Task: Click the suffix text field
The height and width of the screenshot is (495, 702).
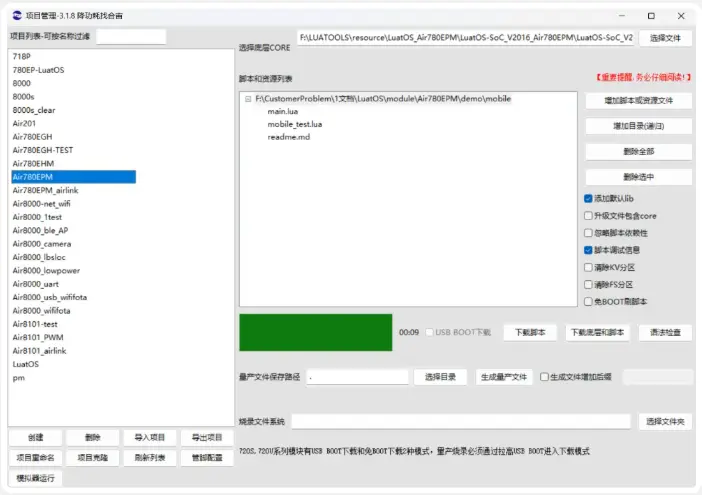Action: (x=657, y=377)
